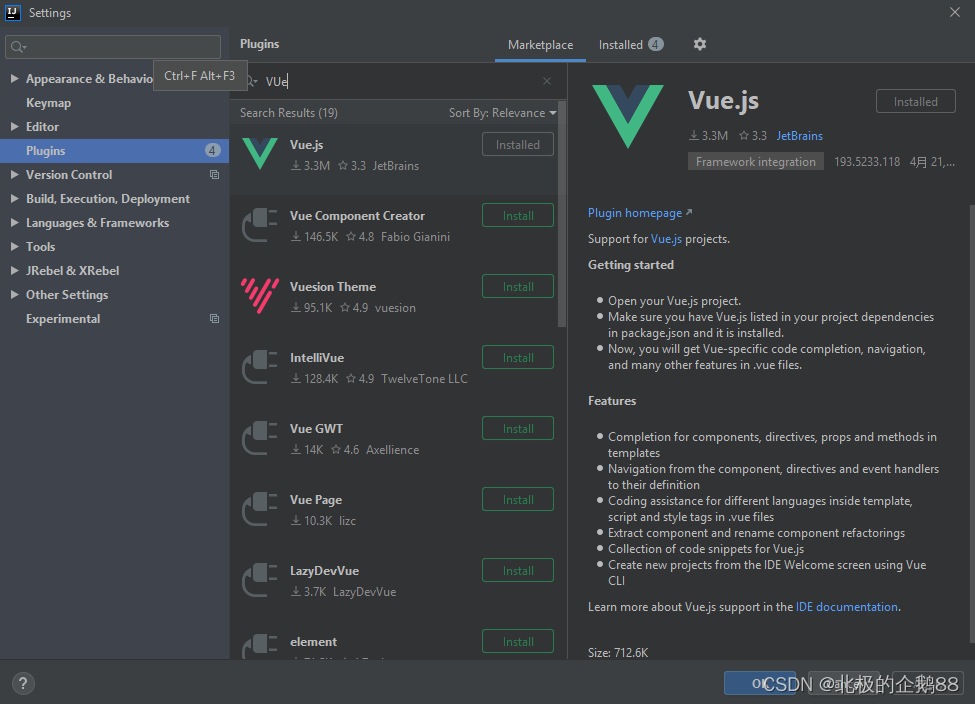Close the Settings dialog window
The height and width of the screenshot is (704, 975).
pyautogui.click(x=954, y=12)
